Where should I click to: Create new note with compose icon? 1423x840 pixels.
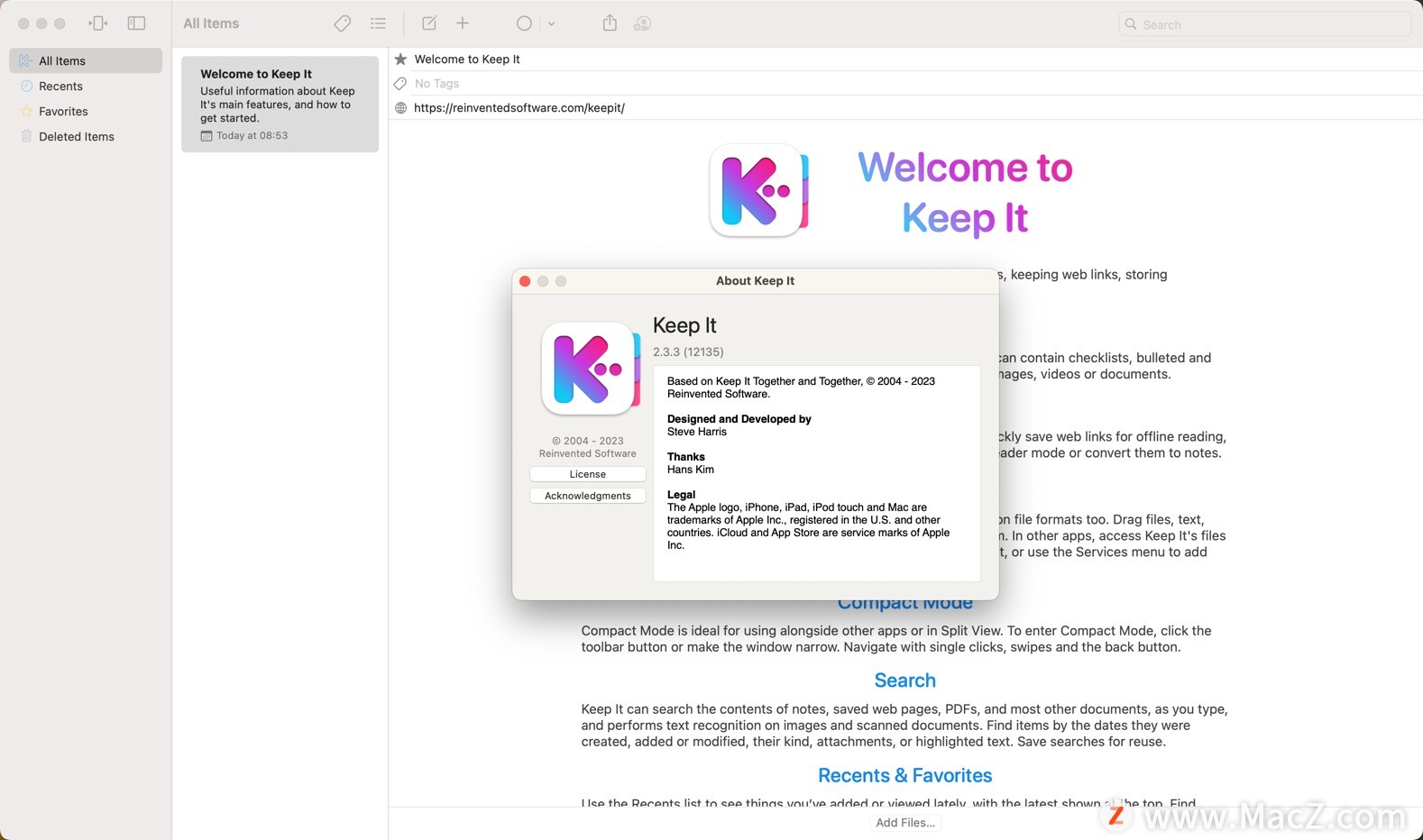429,23
